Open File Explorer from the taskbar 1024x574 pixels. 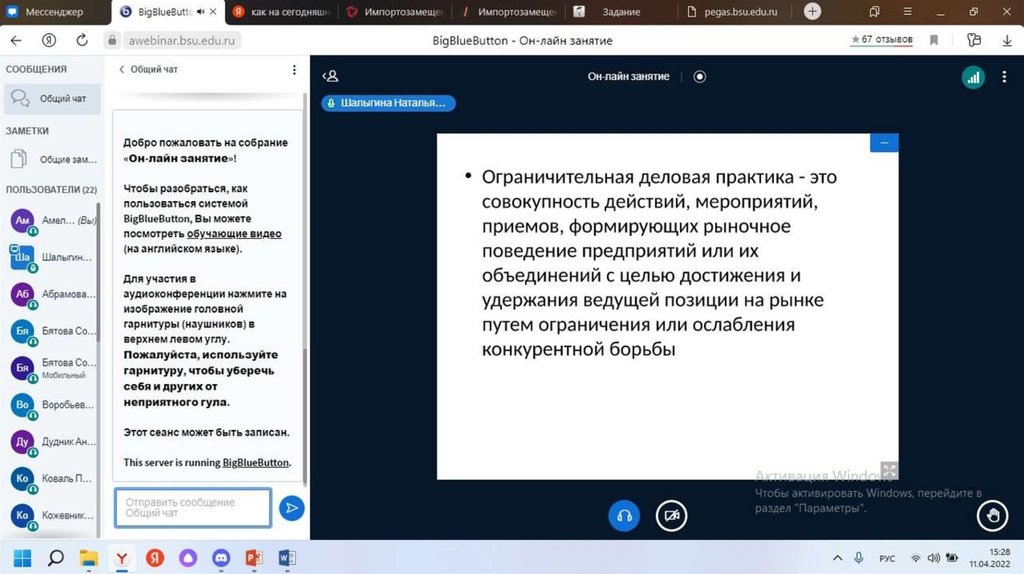[89, 558]
